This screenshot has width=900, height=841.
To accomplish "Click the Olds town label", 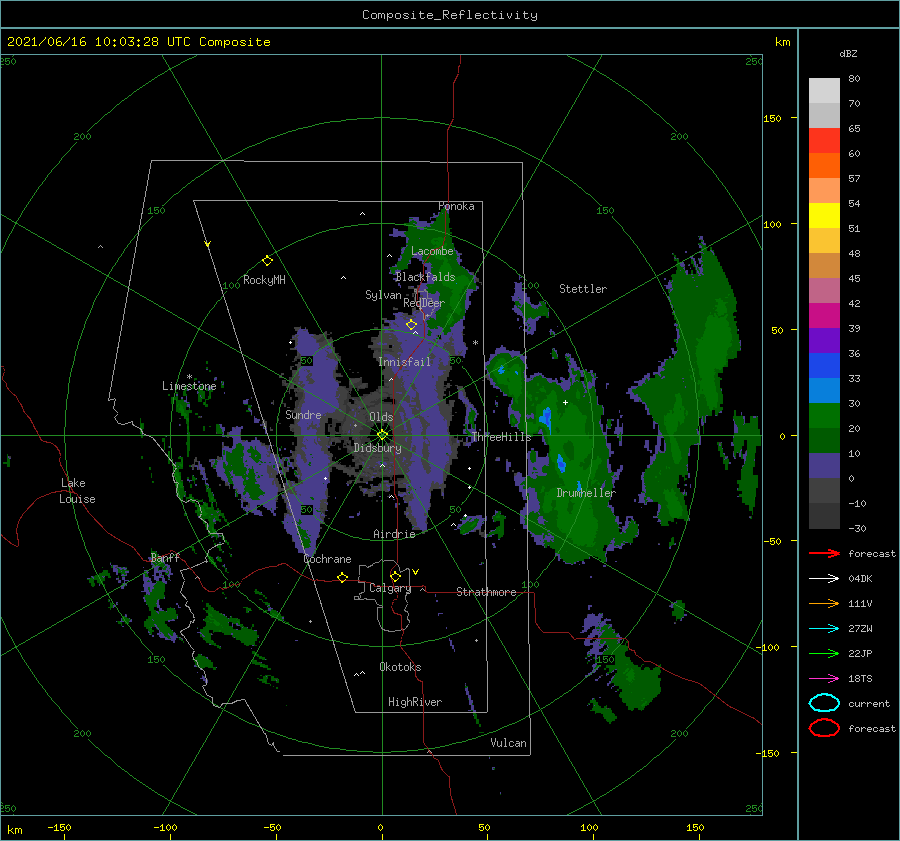I will (x=381, y=417).
